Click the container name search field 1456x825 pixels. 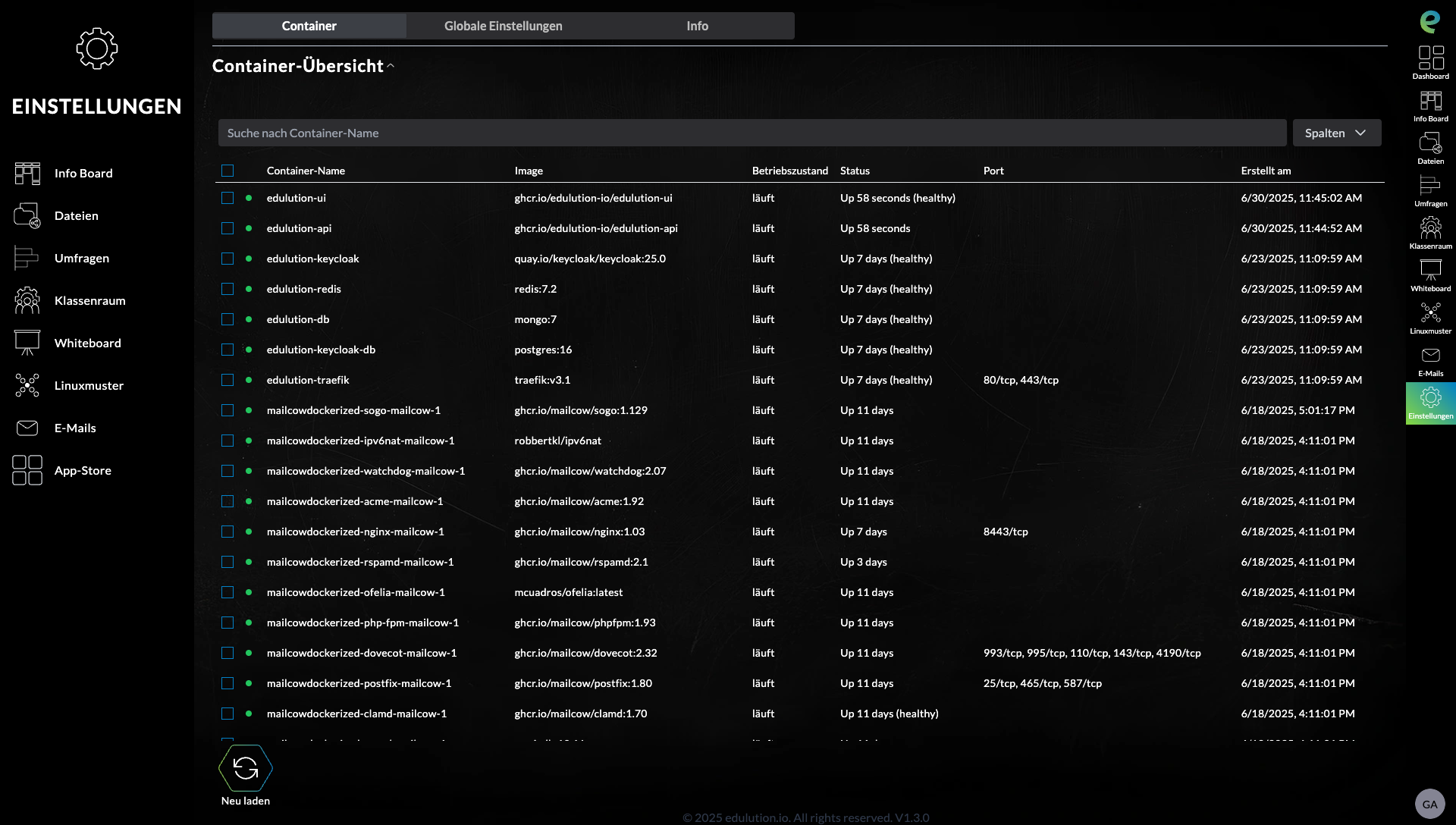[752, 133]
